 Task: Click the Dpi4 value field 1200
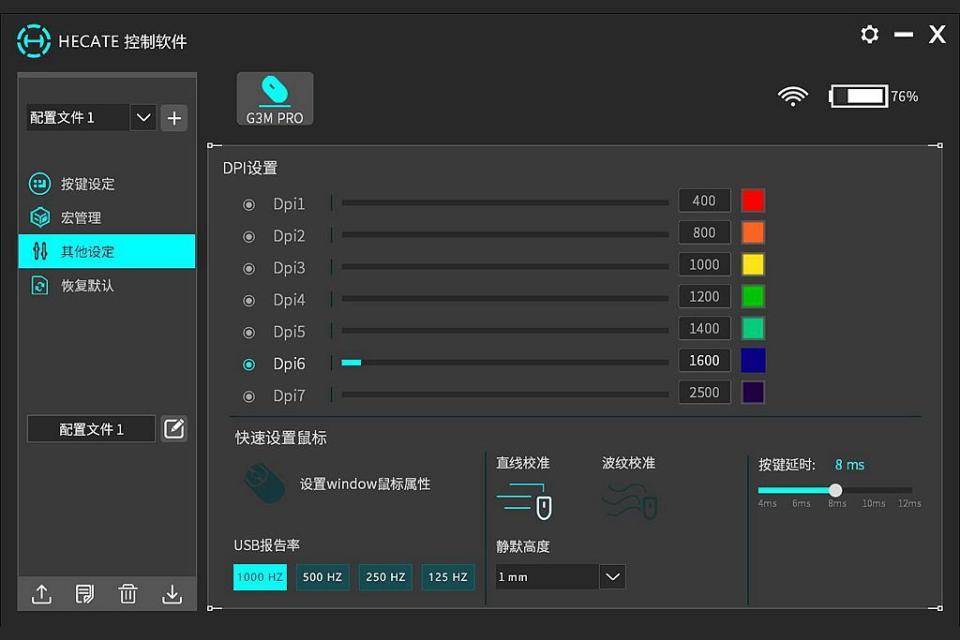[705, 296]
